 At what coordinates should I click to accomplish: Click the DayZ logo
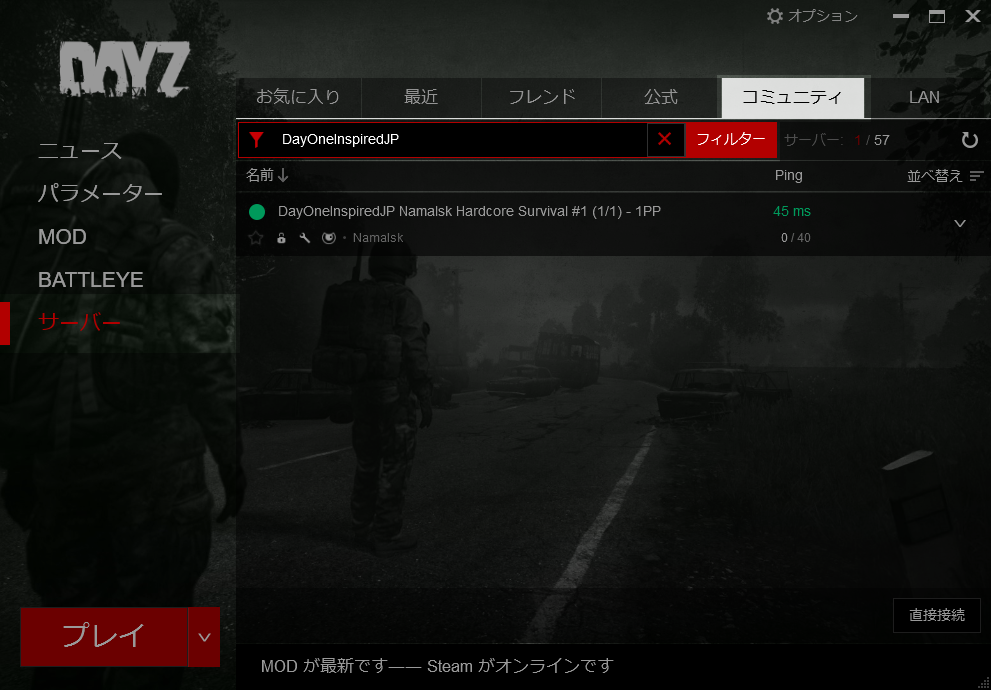tap(125, 70)
